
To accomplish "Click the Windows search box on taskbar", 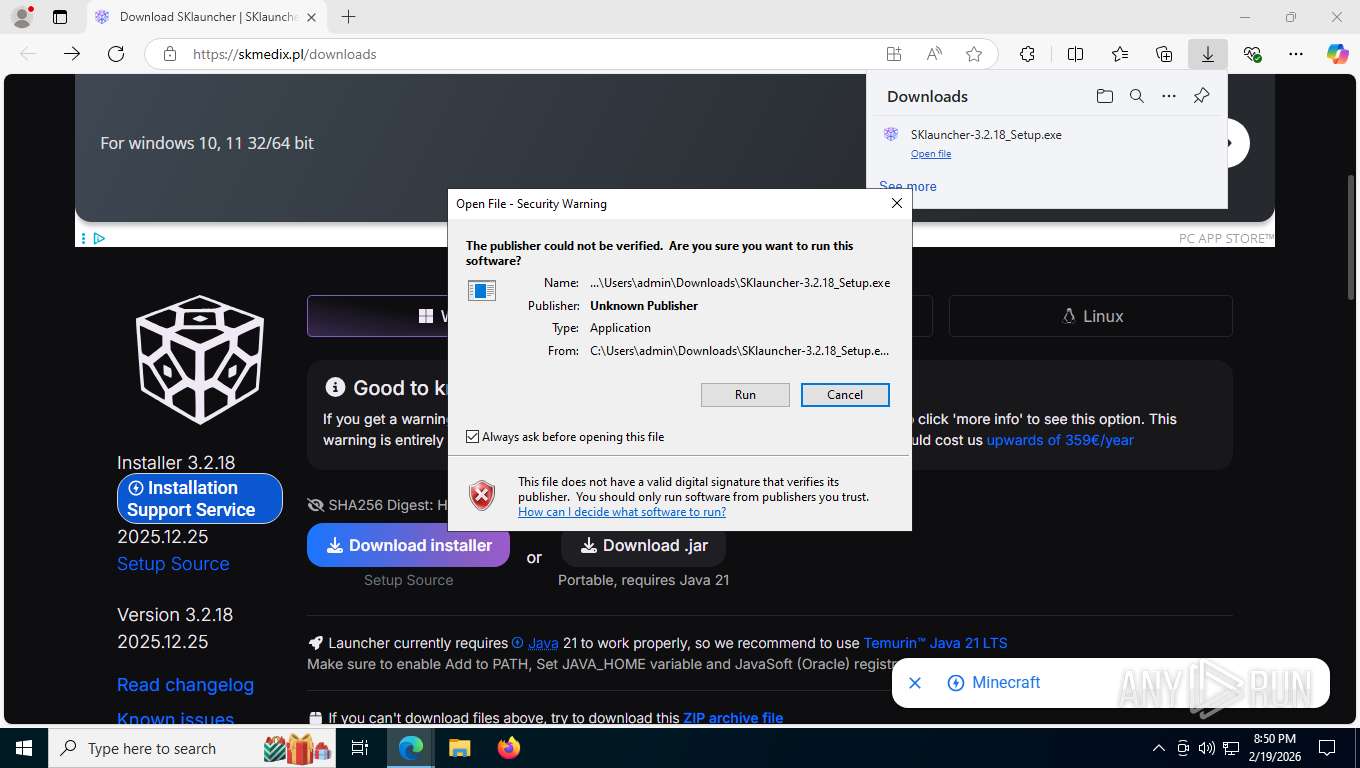I will click(x=190, y=748).
